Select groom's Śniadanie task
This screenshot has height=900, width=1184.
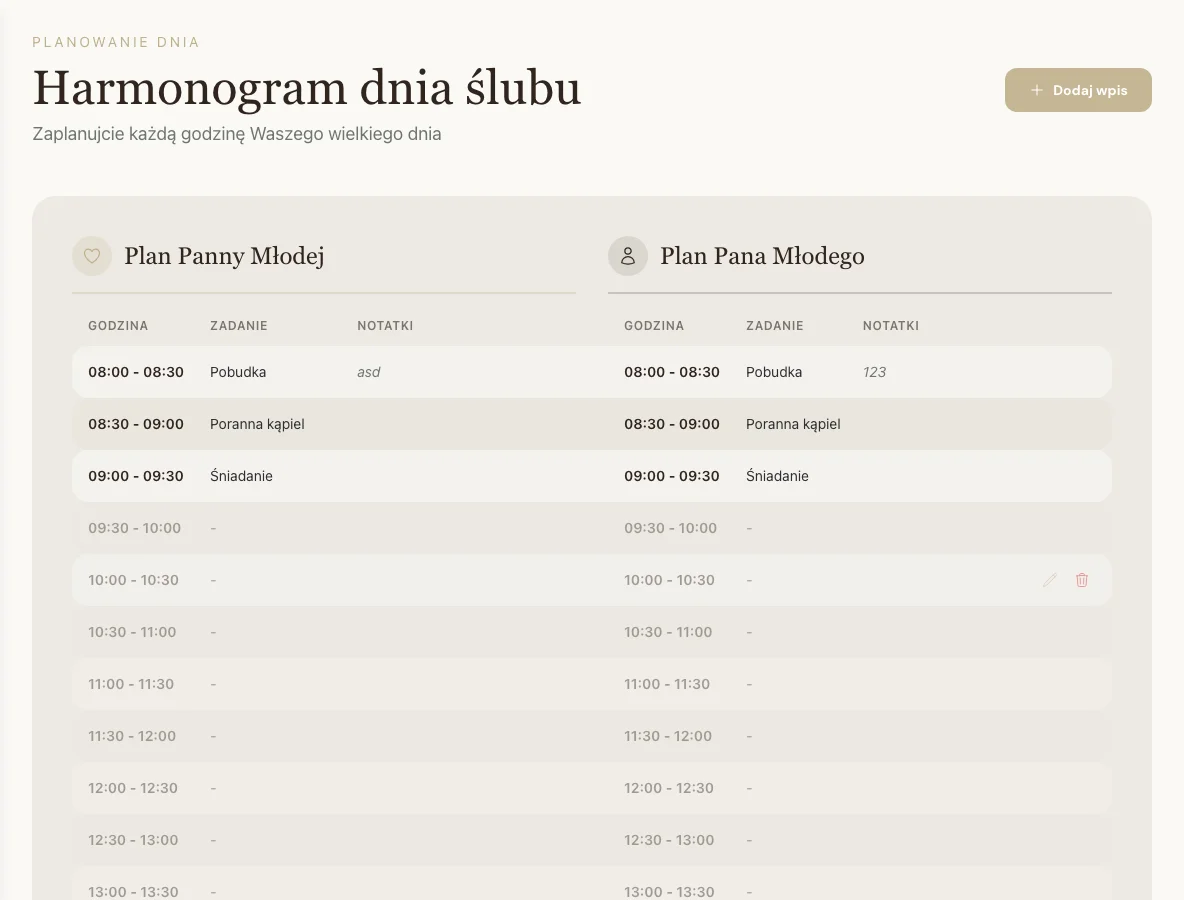(777, 476)
